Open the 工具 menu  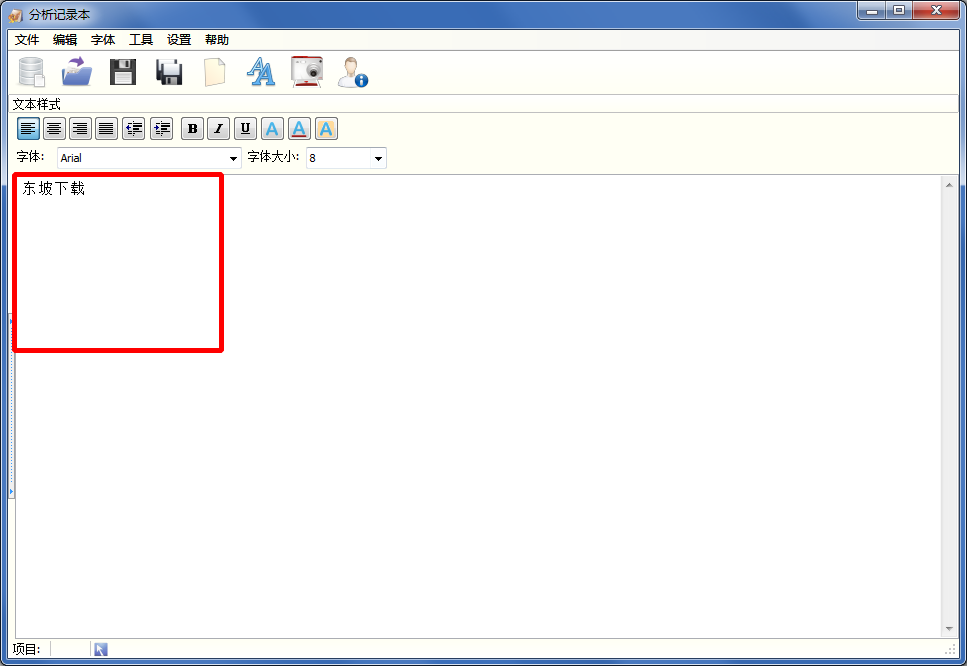pos(141,39)
